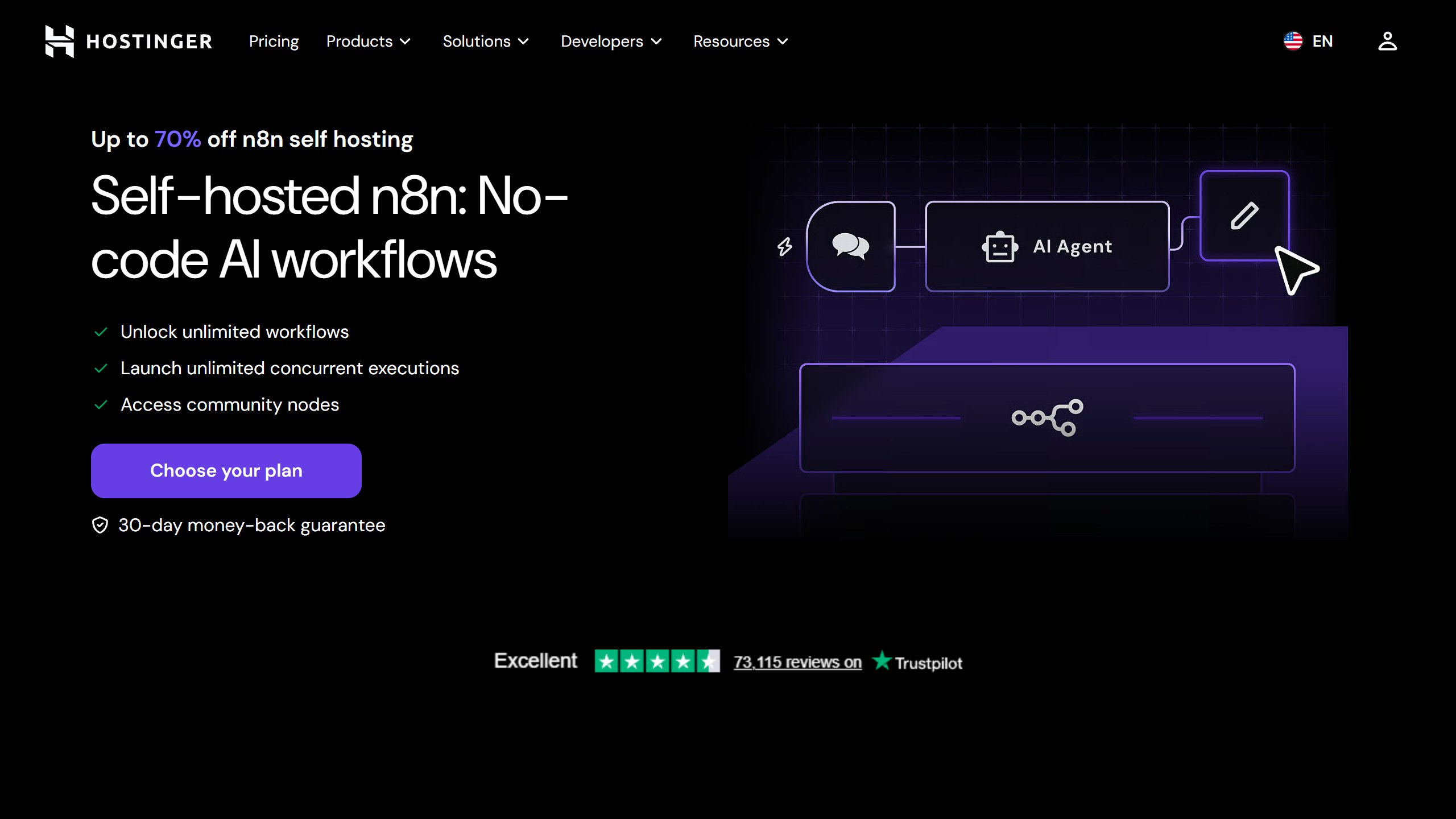Click the Choose your plan button
The width and height of the screenshot is (1456, 819).
pyautogui.click(x=226, y=471)
